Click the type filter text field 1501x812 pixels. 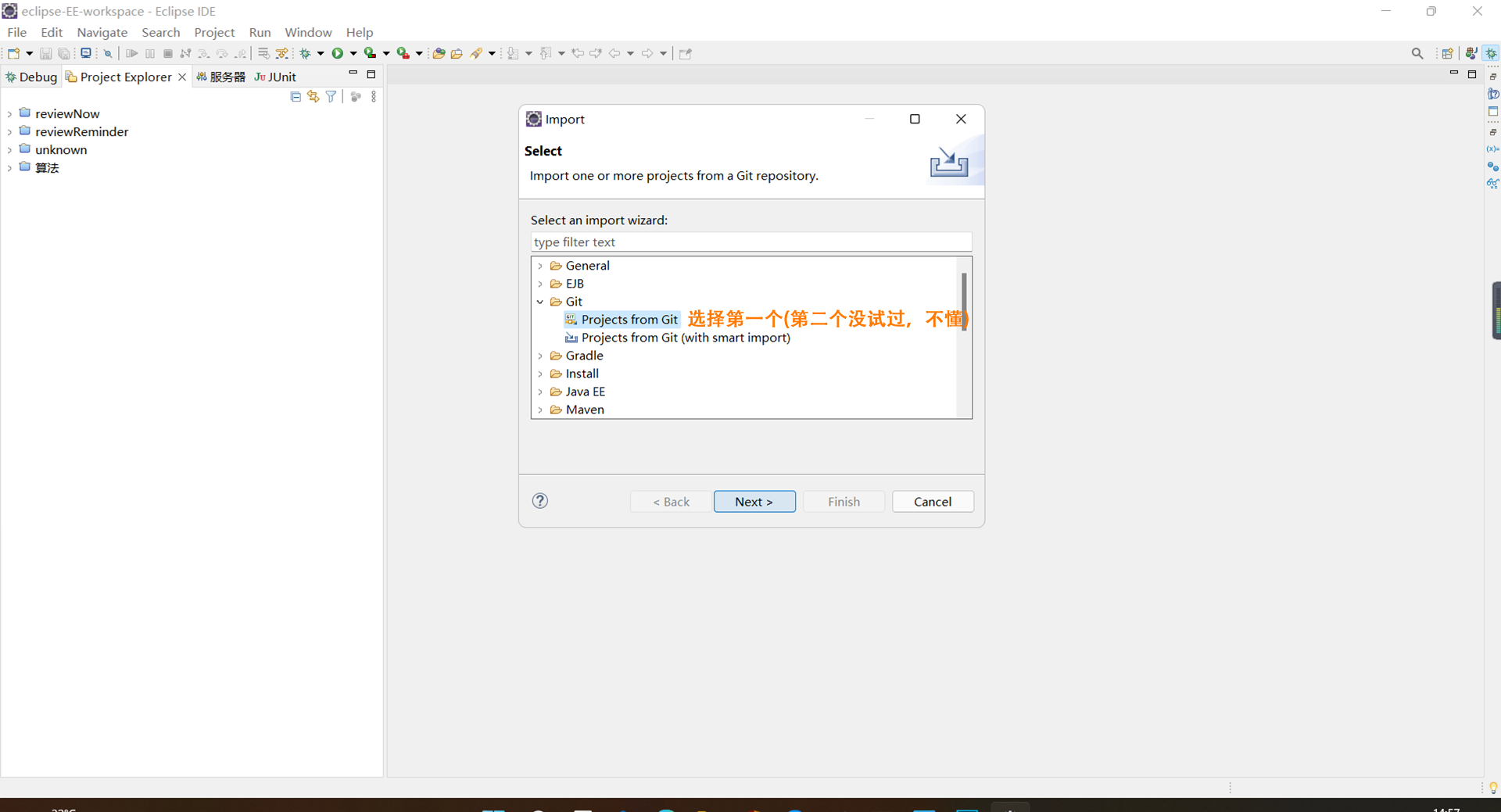[750, 242]
